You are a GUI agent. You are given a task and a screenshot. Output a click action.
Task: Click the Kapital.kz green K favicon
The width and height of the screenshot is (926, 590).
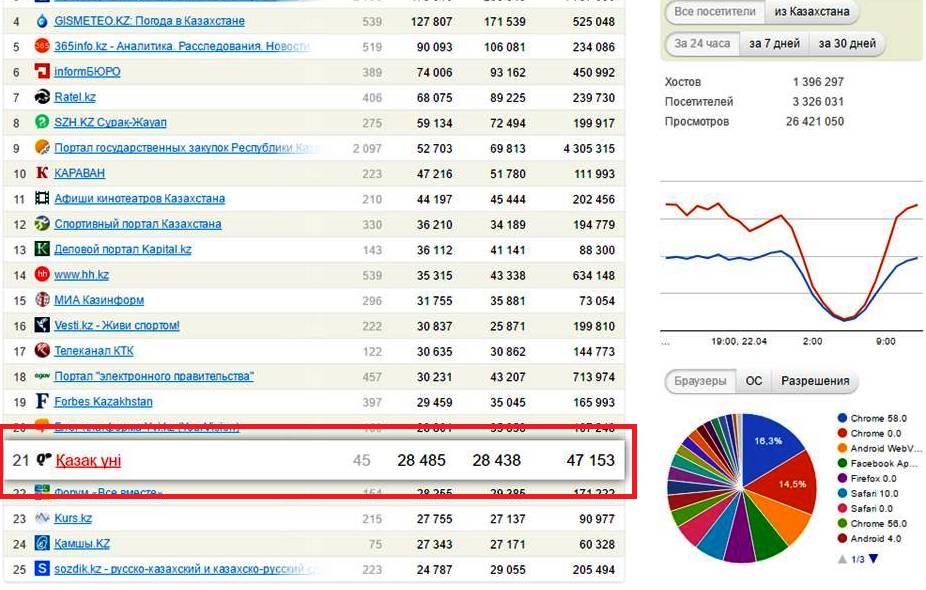pyautogui.click(x=42, y=249)
